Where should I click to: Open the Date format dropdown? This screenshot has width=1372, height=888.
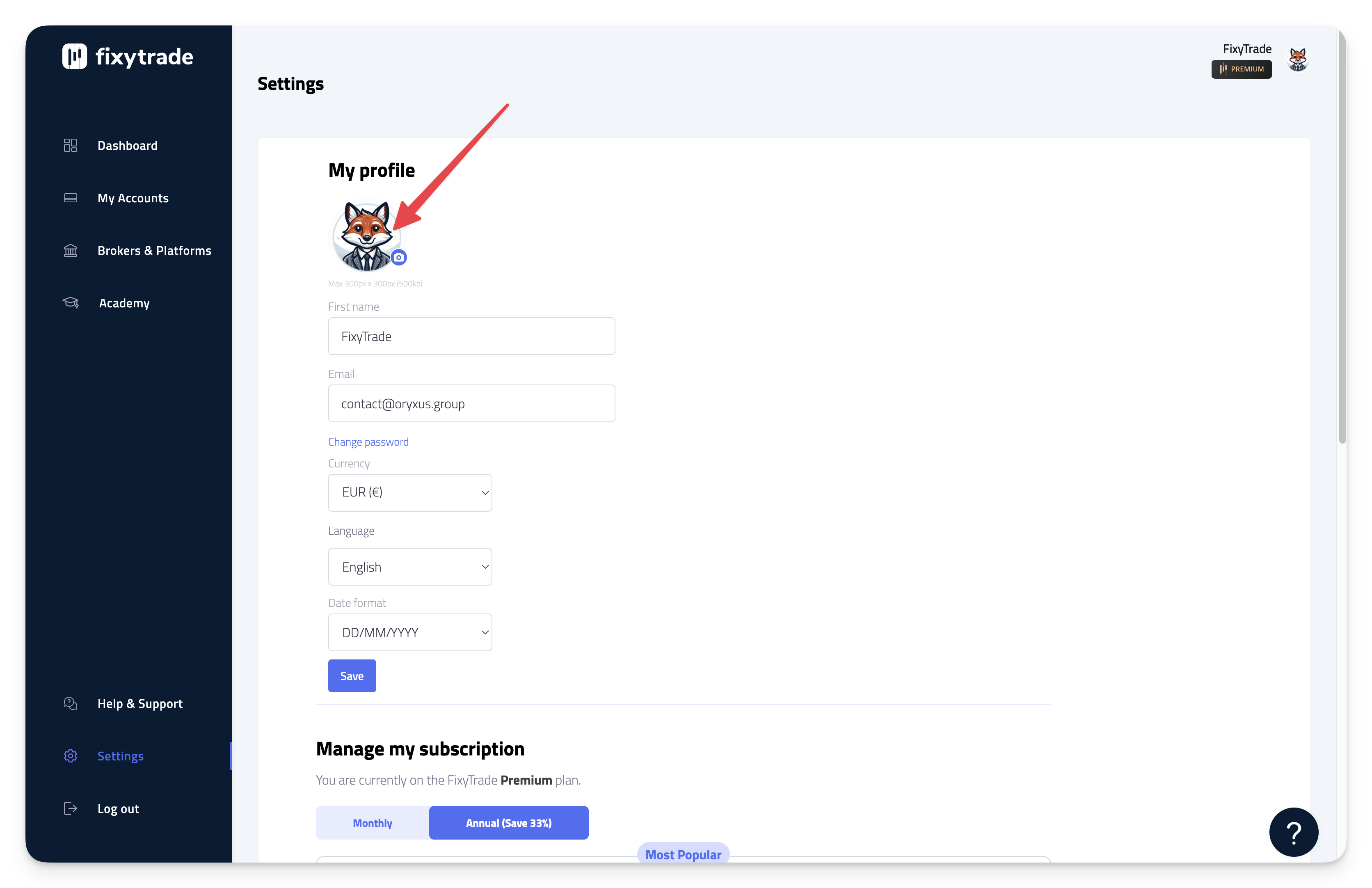410,632
